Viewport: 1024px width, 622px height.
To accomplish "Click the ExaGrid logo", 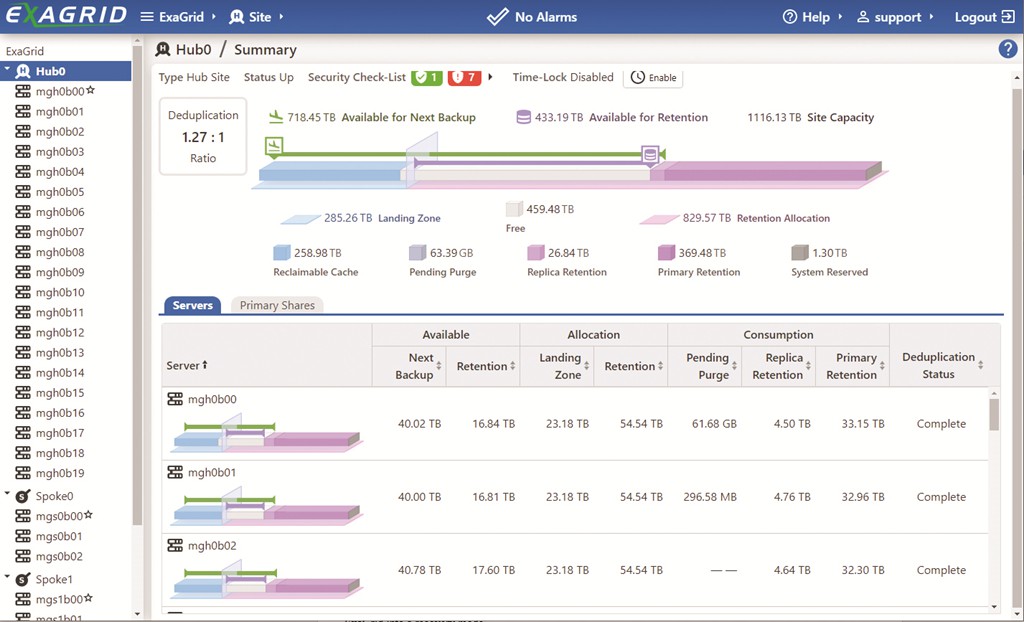I will [x=66, y=16].
